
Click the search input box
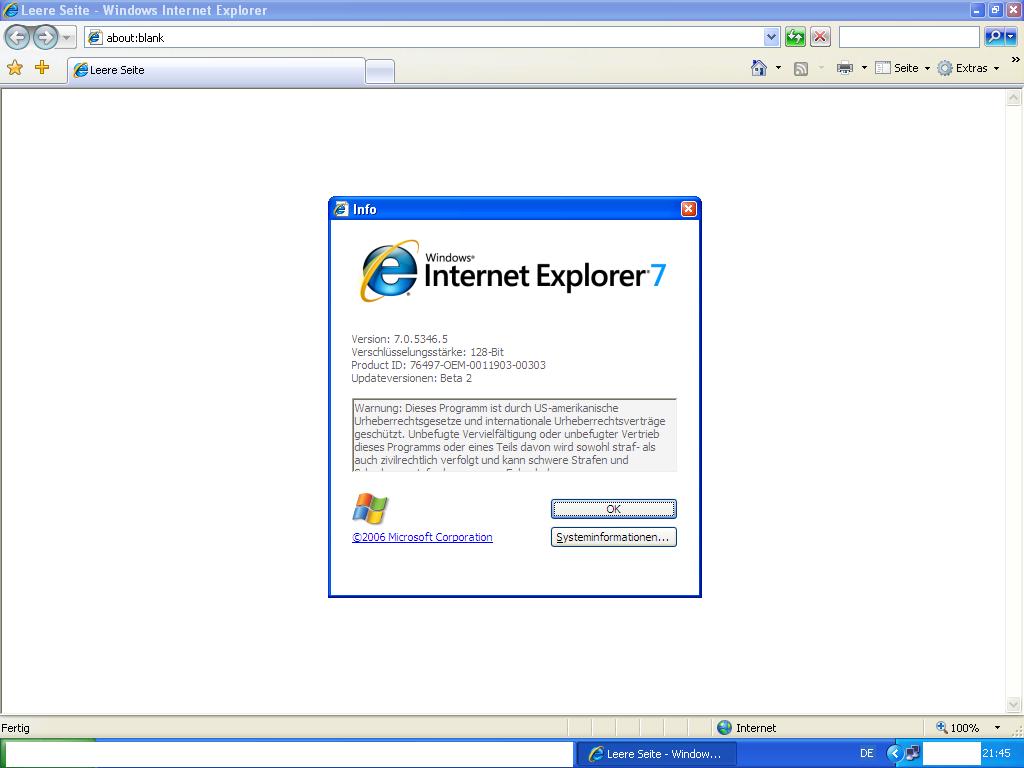pos(909,37)
